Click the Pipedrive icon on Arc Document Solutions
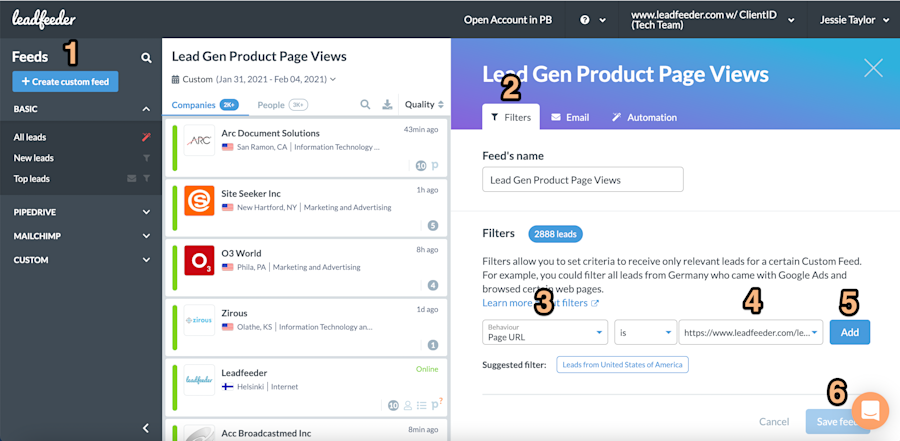The height and width of the screenshot is (441, 900). pyautogui.click(x=435, y=166)
